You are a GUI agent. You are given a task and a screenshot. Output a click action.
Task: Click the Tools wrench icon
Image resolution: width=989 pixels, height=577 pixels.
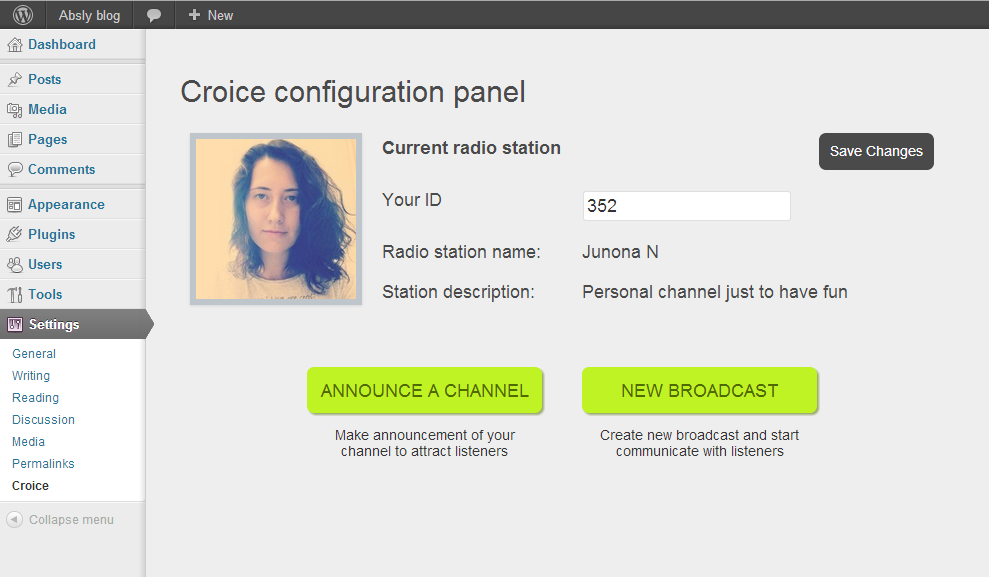tap(15, 294)
